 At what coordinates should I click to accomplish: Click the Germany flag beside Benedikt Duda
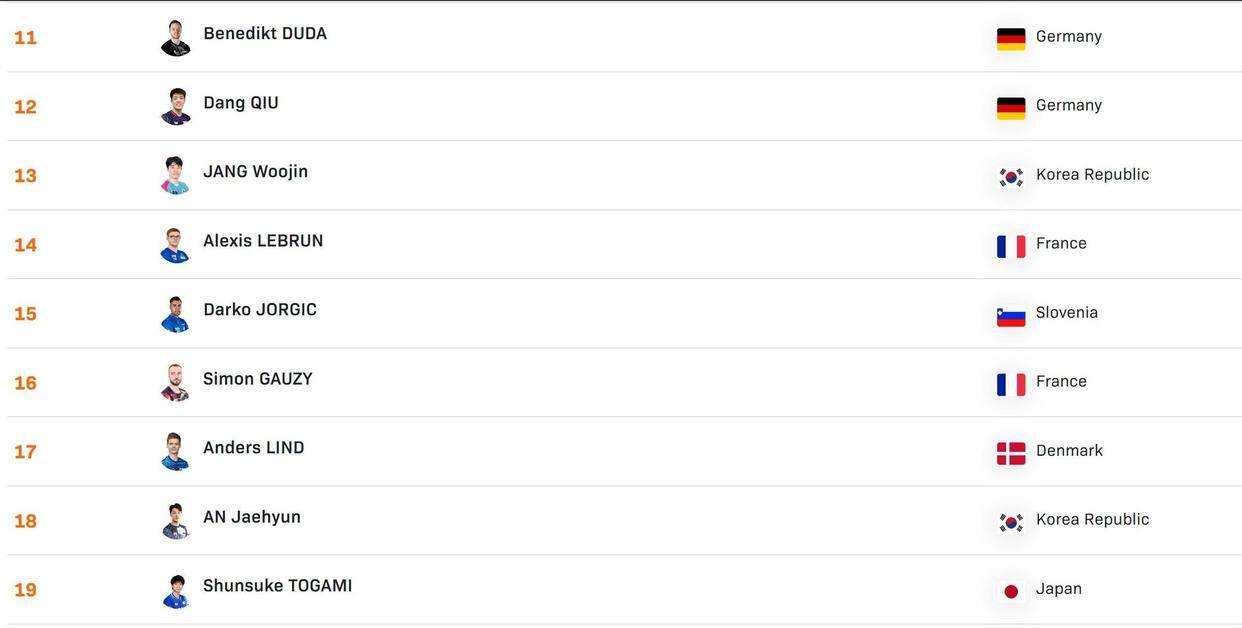pyautogui.click(x=1011, y=39)
